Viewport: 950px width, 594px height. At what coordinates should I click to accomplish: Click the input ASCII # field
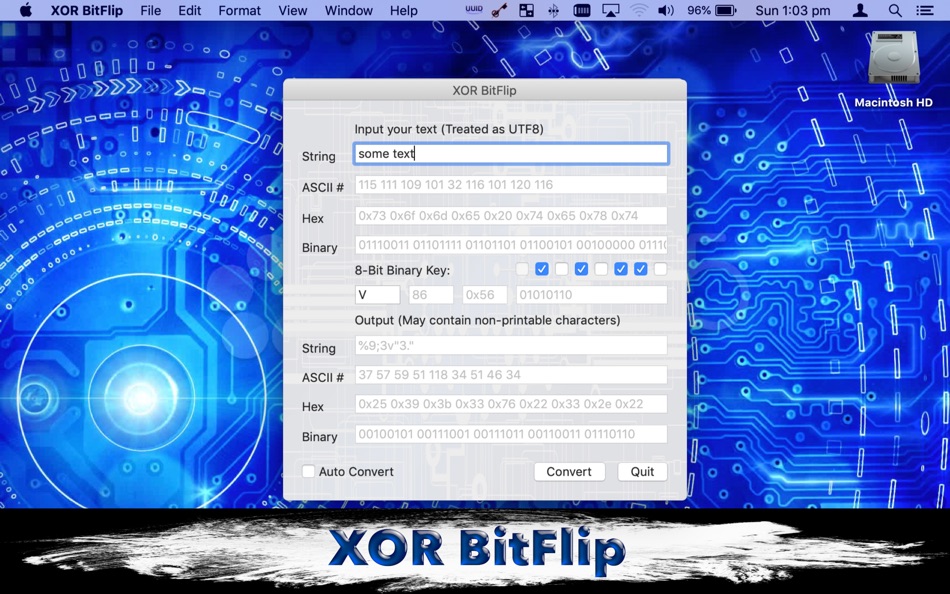pos(511,185)
